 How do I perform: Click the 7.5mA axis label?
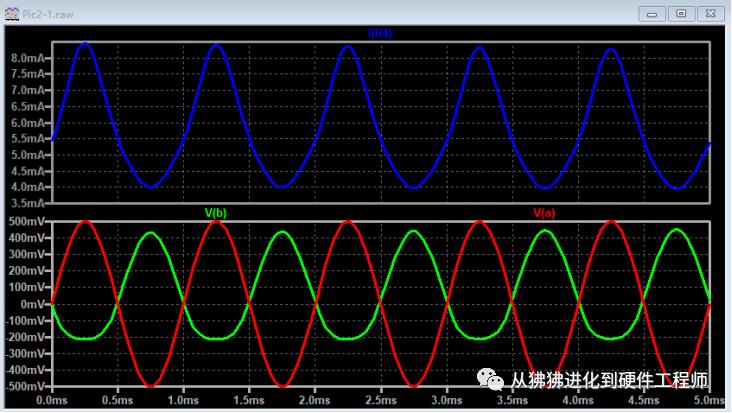coord(28,74)
